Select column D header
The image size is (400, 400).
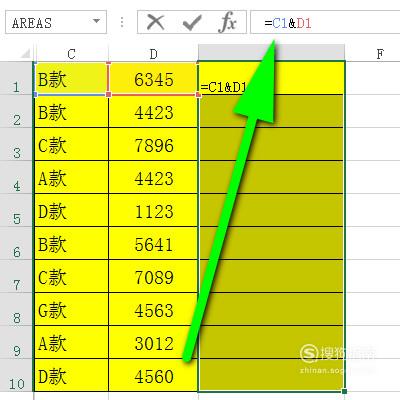tap(153, 53)
